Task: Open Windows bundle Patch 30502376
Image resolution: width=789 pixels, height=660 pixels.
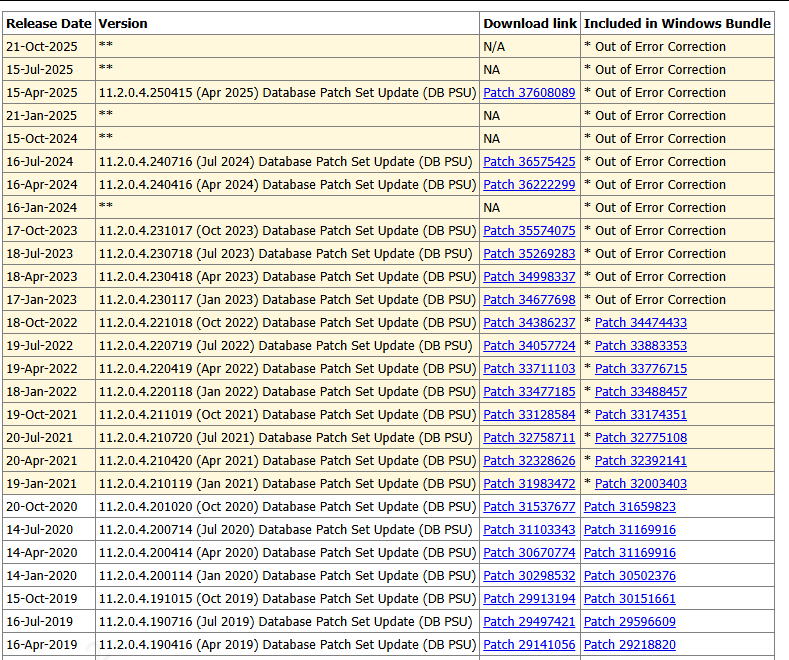Action: [x=629, y=575]
